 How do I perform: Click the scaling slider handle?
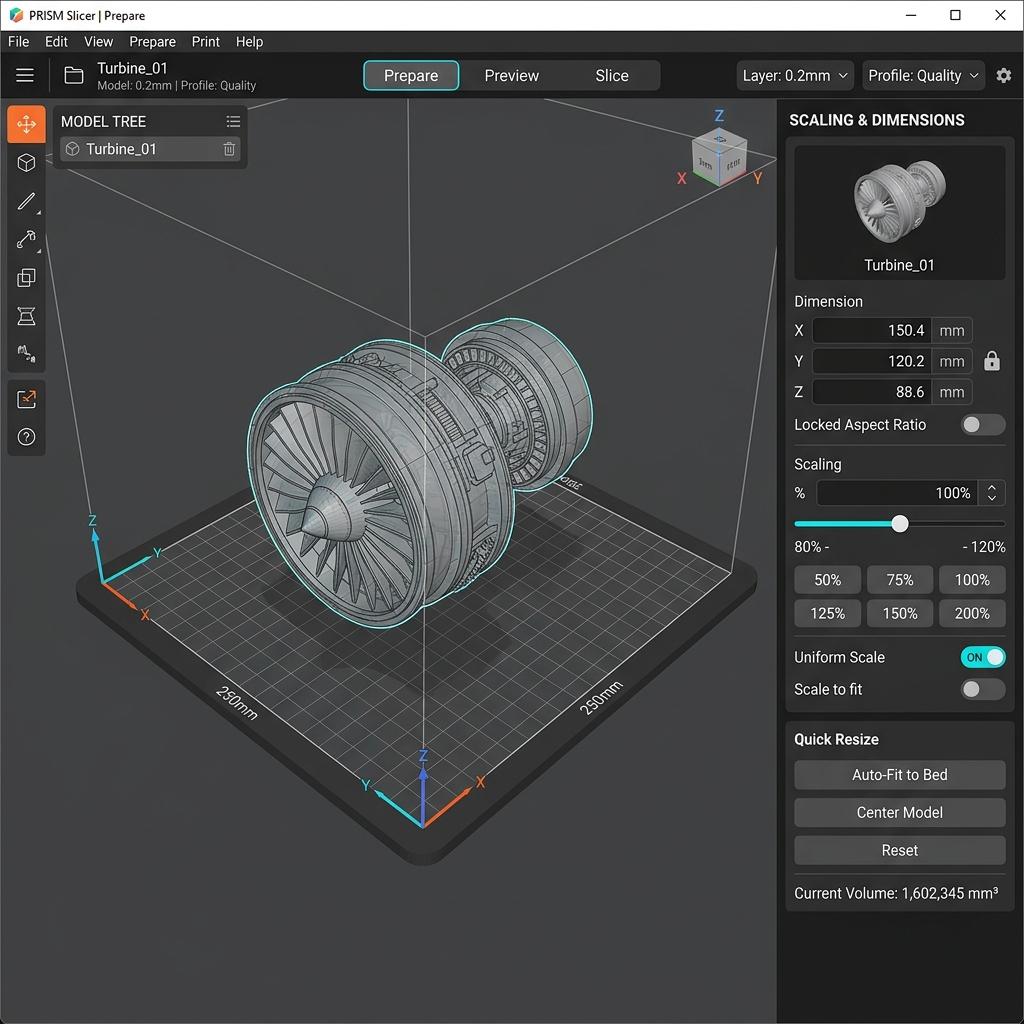[x=900, y=524]
